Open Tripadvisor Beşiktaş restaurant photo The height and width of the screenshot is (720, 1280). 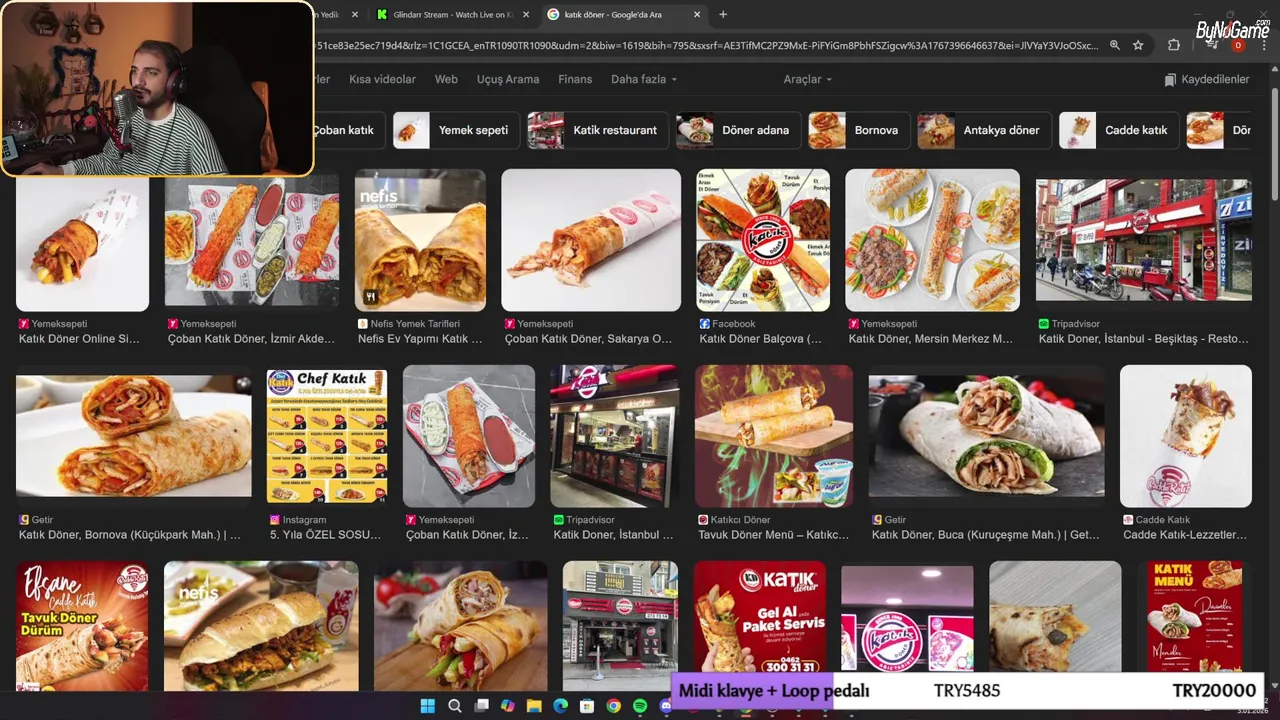click(x=1143, y=240)
